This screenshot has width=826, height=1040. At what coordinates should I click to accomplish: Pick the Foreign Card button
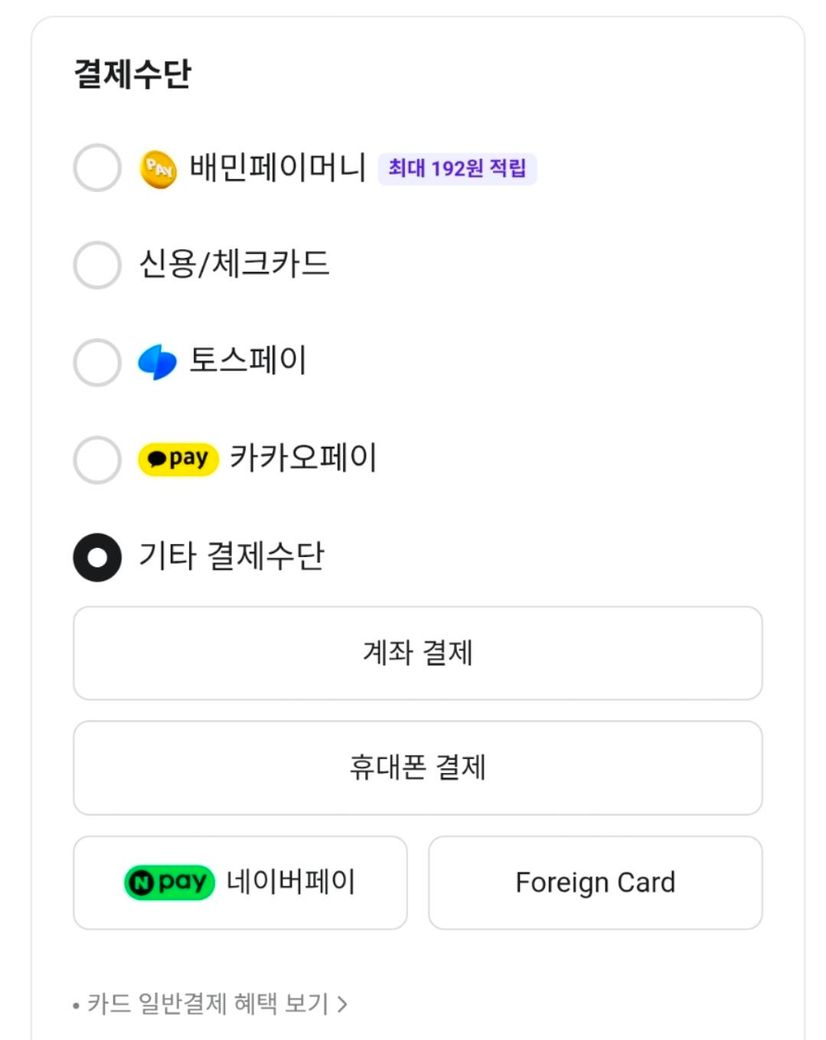[595, 883]
